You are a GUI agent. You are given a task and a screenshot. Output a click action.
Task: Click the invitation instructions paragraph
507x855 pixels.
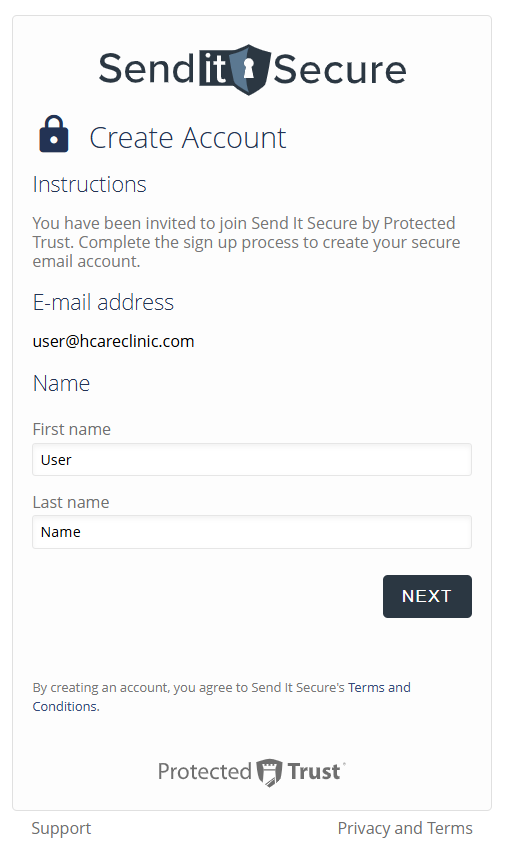coord(246,242)
